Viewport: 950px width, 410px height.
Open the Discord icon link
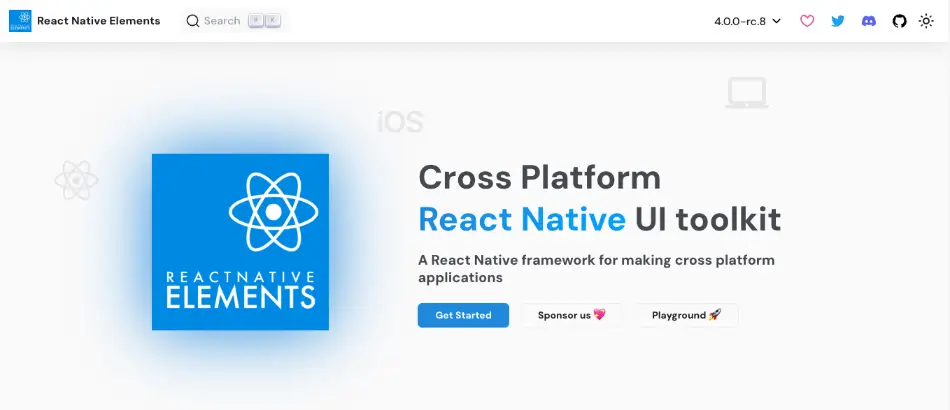[869, 21]
